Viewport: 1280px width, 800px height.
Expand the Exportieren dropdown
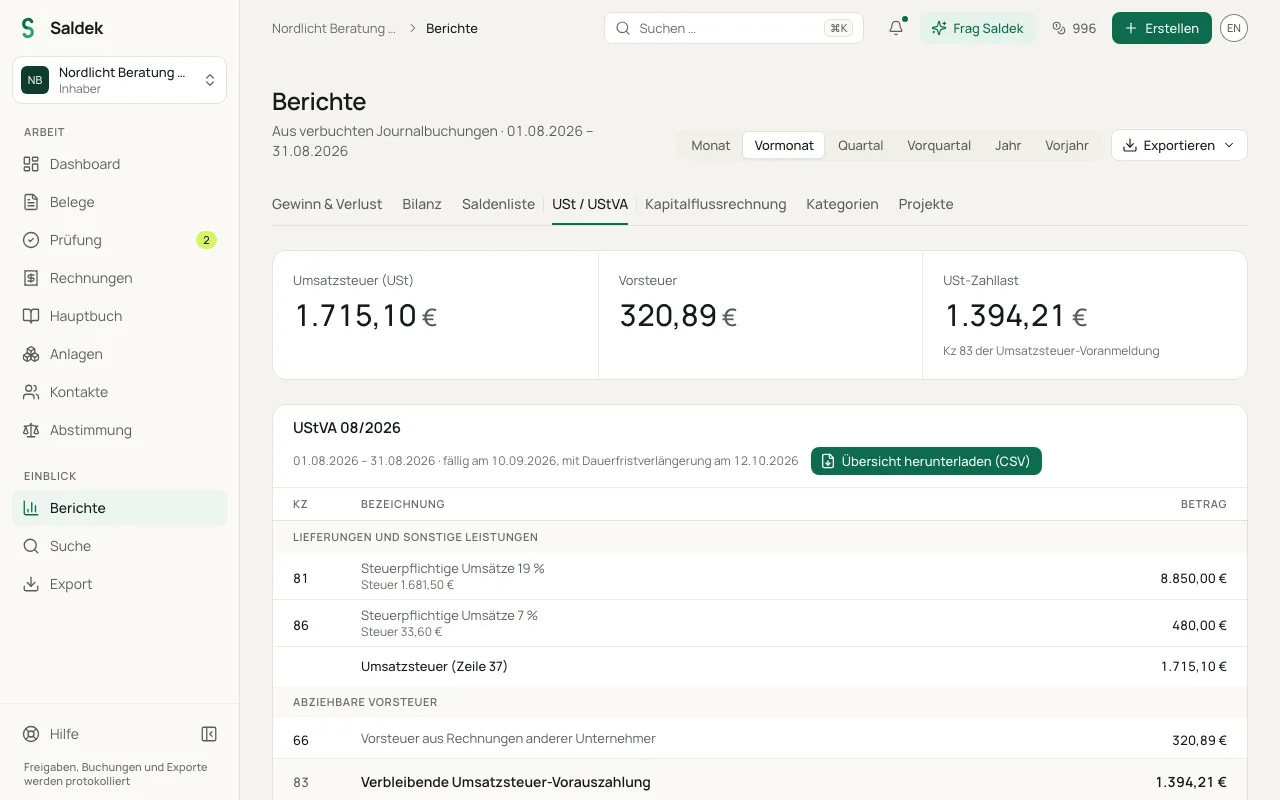1179,145
